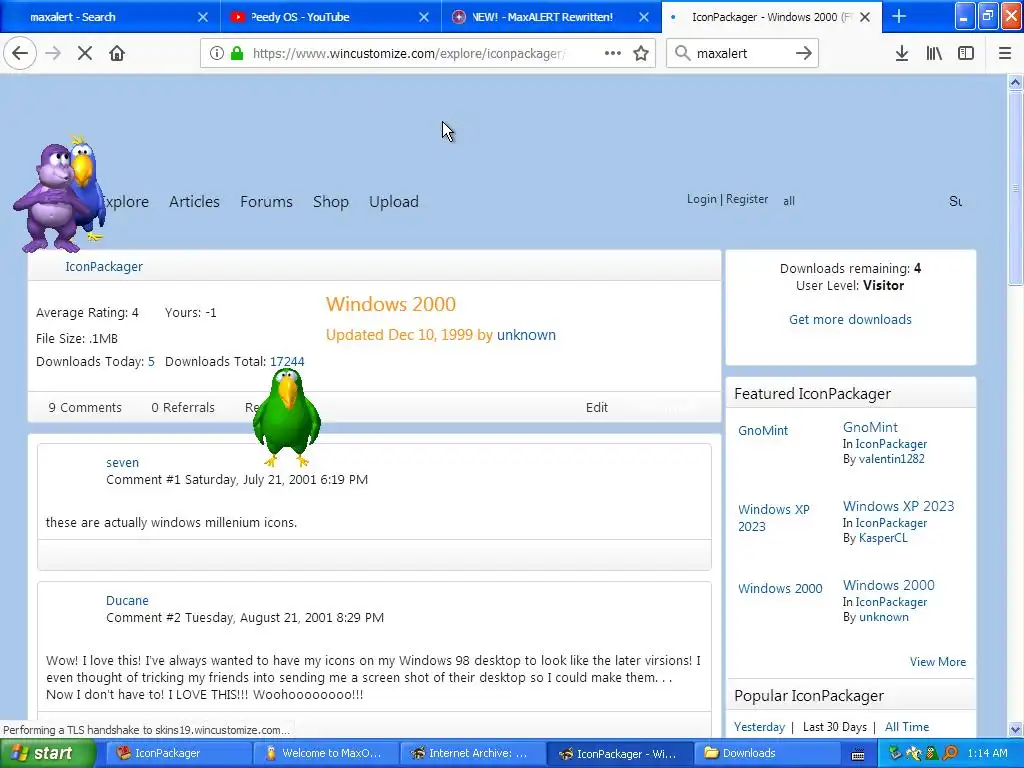Open the IconPackager breadcrumb link
Screen dimensions: 1024x768
pyautogui.click(x=104, y=266)
